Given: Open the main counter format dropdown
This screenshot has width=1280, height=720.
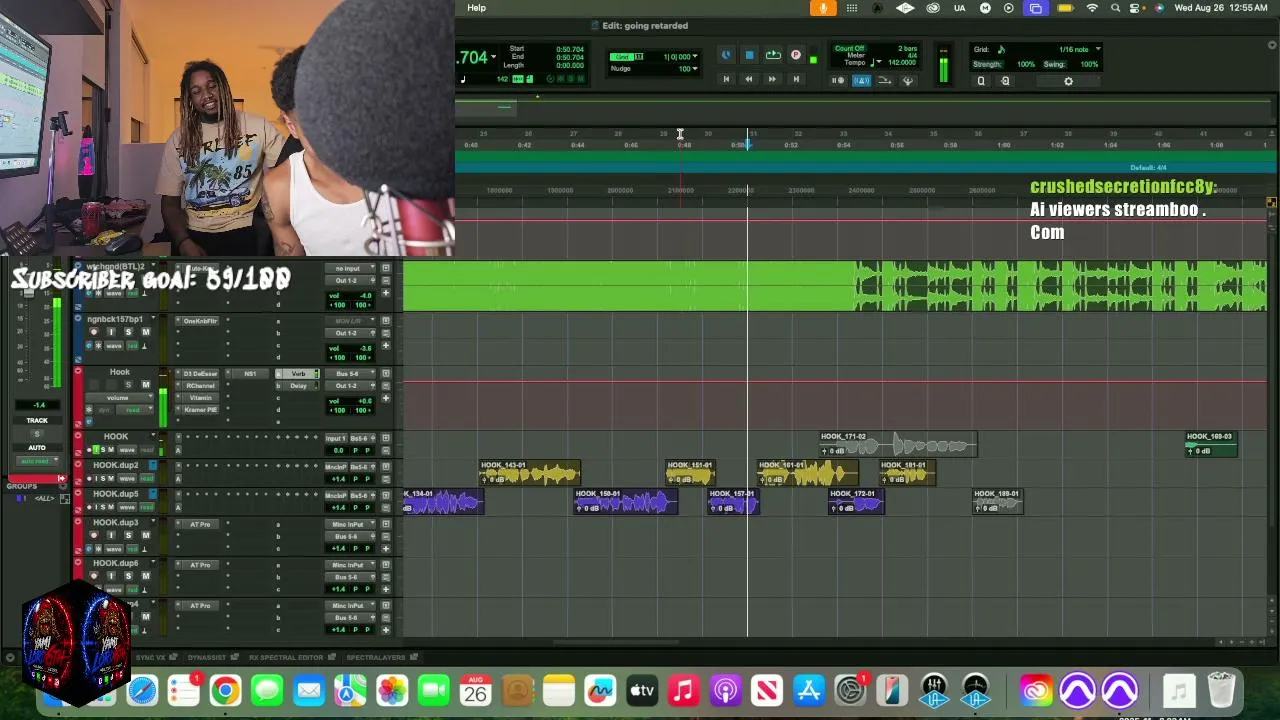Looking at the screenshot, I should 495,59.
